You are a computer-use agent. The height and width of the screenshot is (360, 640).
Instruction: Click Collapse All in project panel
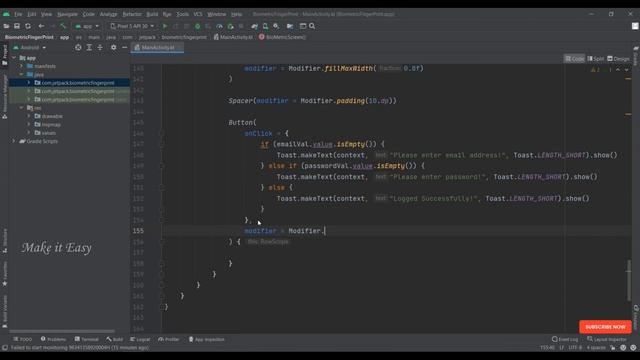point(100,47)
